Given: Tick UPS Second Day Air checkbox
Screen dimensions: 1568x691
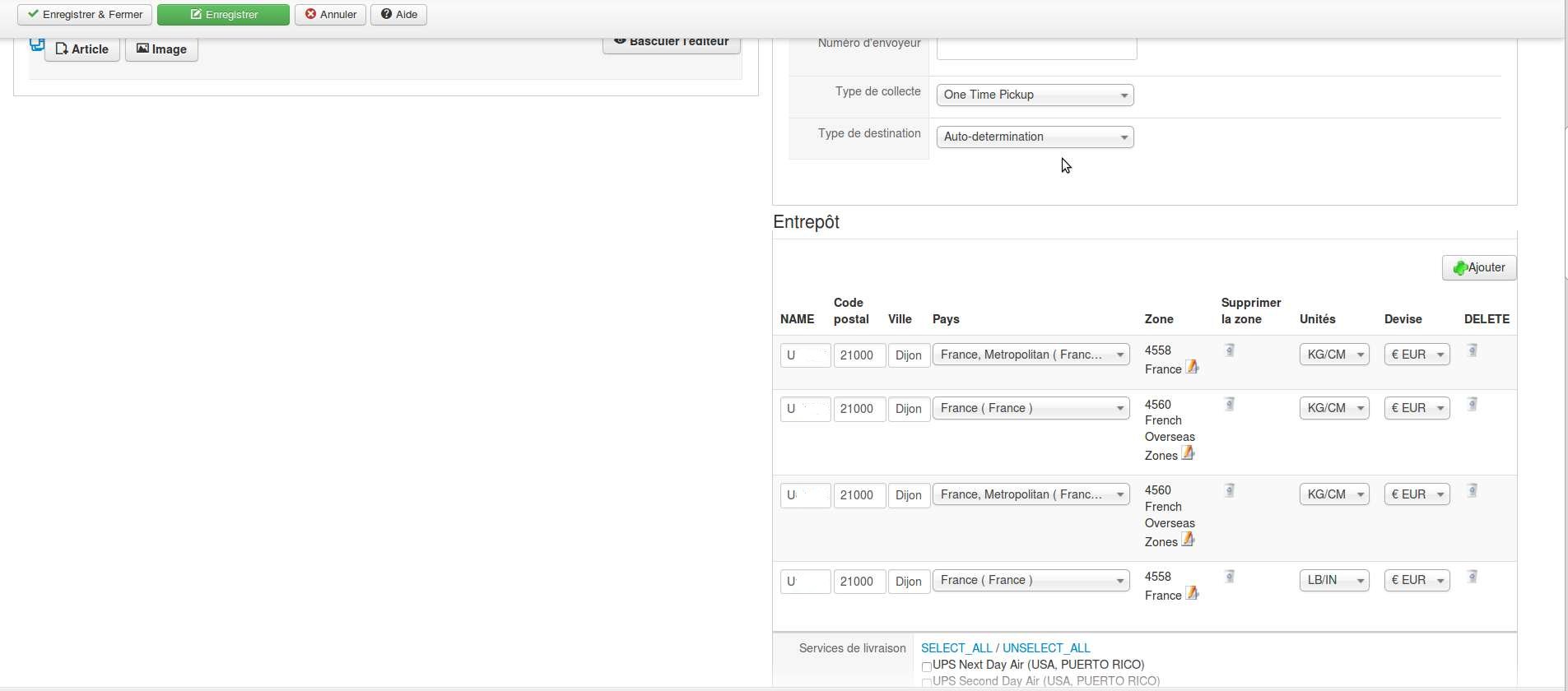Looking at the screenshot, I should click(927, 683).
